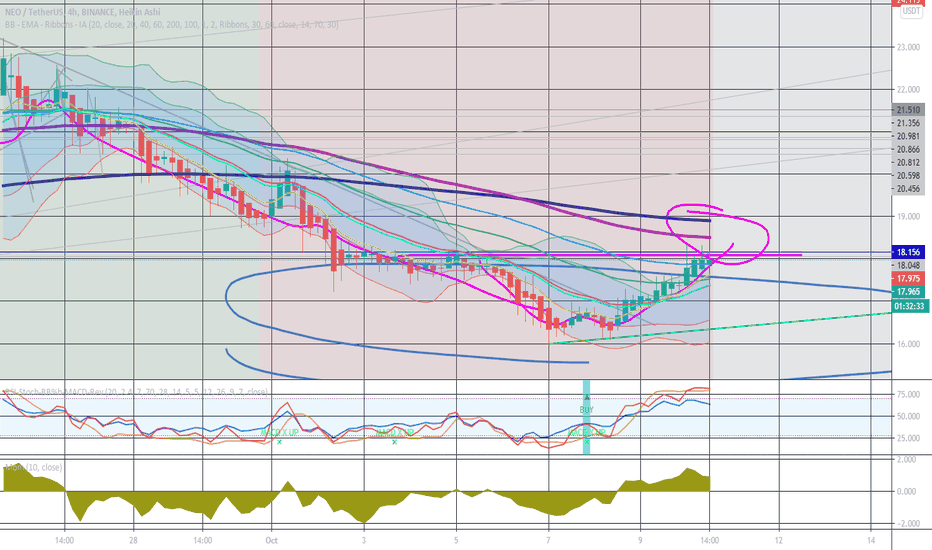Viewport: 932px width, 550px height.
Task: Open the RSI-Stoch-BB%b-MACD-Rev indicator legend
Action: (x=136, y=392)
